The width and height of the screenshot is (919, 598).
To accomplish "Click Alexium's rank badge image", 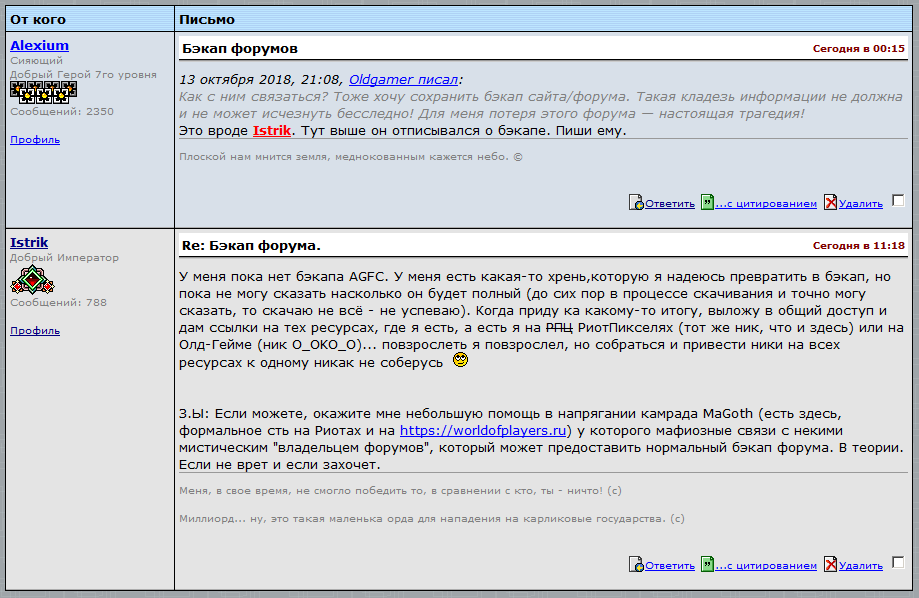I will [43, 93].
